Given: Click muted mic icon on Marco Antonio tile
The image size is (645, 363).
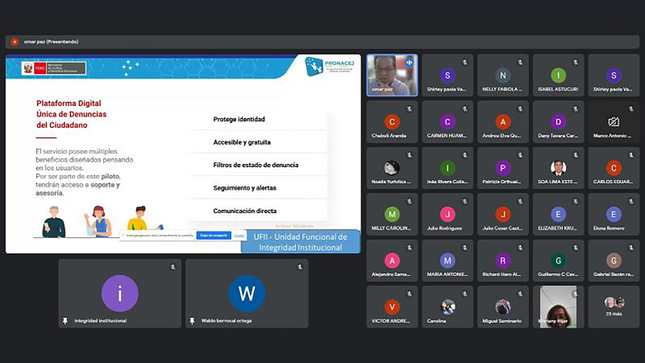Looking at the screenshot, I should (x=631, y=109).
